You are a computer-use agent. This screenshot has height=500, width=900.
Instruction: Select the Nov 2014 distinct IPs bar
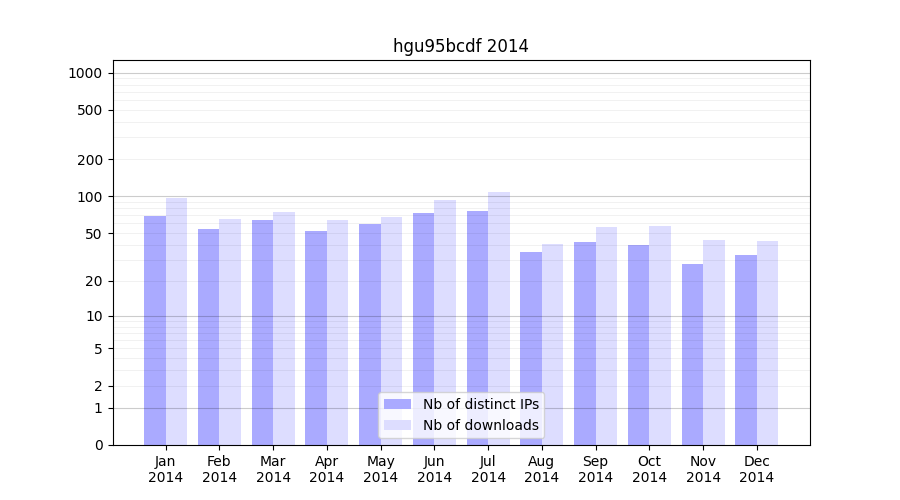(693, 354)
